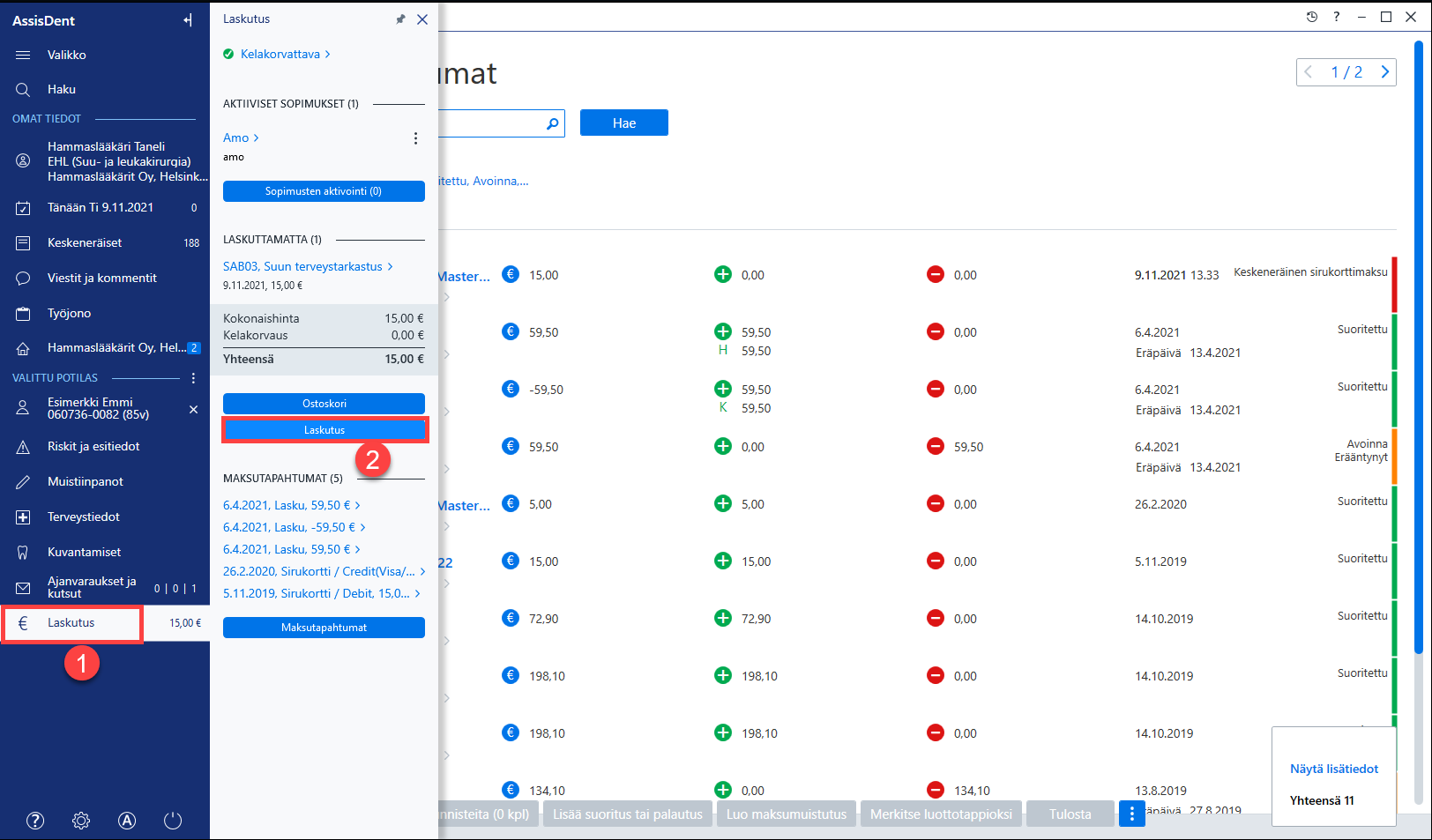Open Muistiinpanot notes

(x=105, y=481)
